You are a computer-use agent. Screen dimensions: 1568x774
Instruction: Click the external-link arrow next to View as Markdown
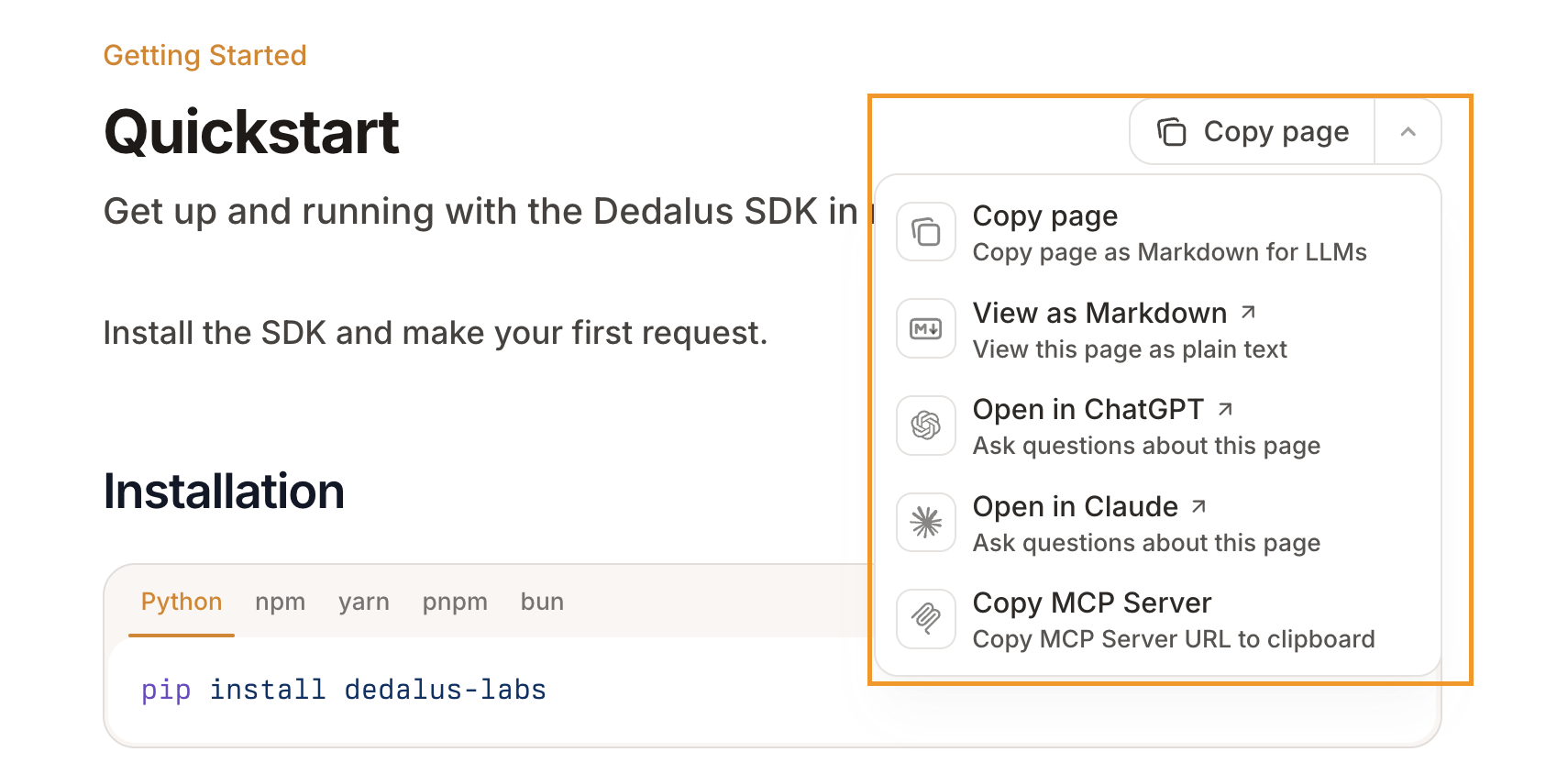tap(1248, 312)
